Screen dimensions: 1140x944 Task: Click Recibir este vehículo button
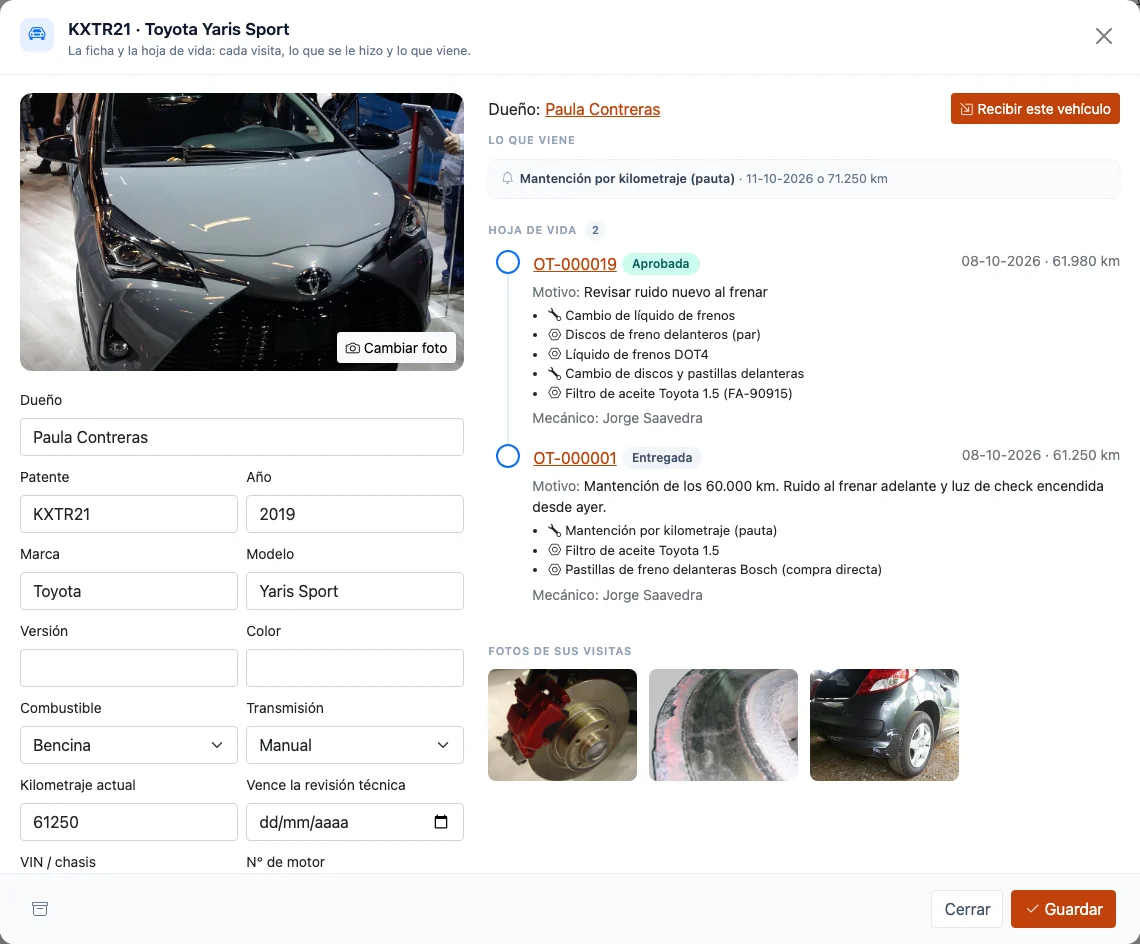coord(1035,108)
